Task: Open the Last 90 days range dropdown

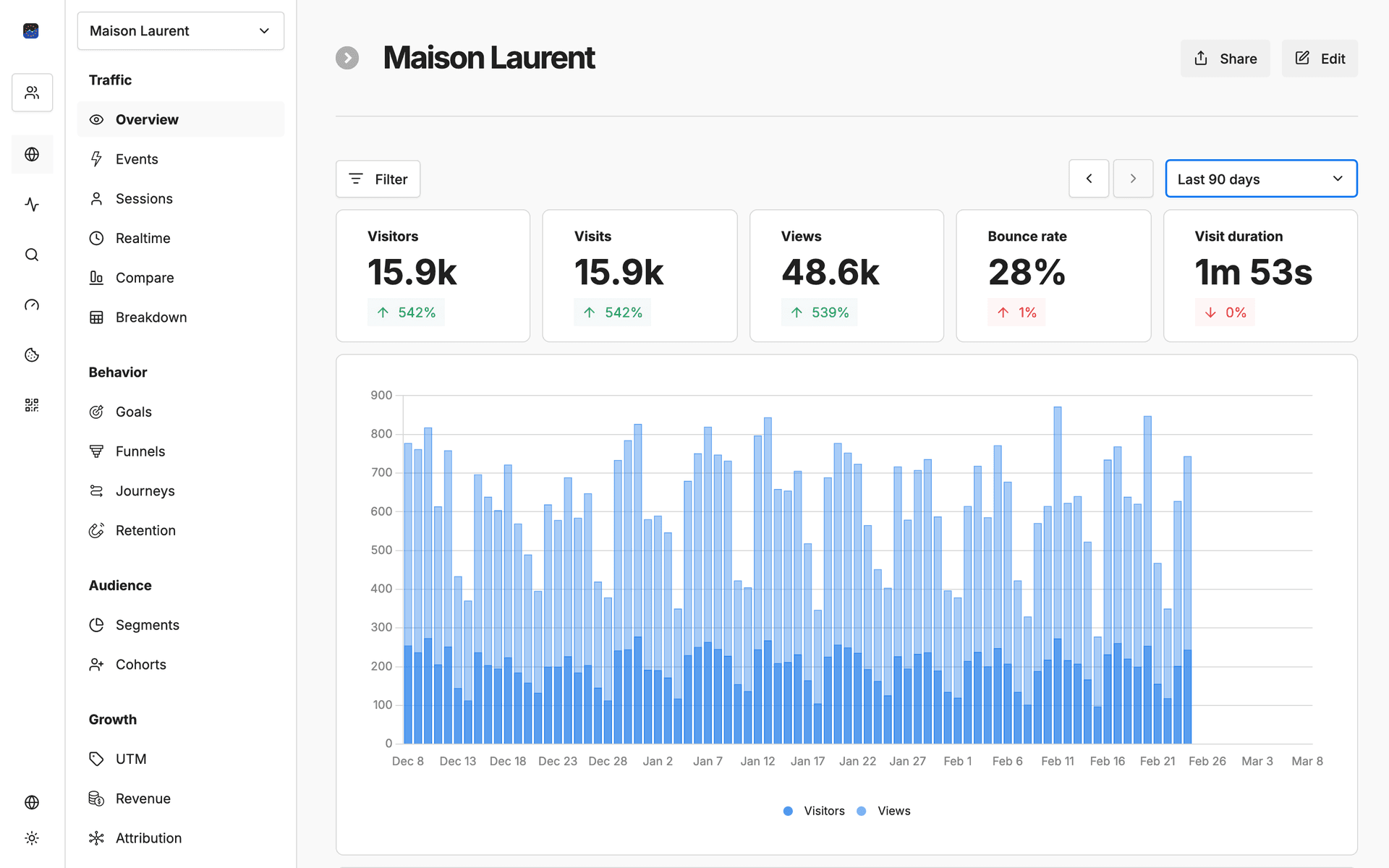Action: 1261,179
